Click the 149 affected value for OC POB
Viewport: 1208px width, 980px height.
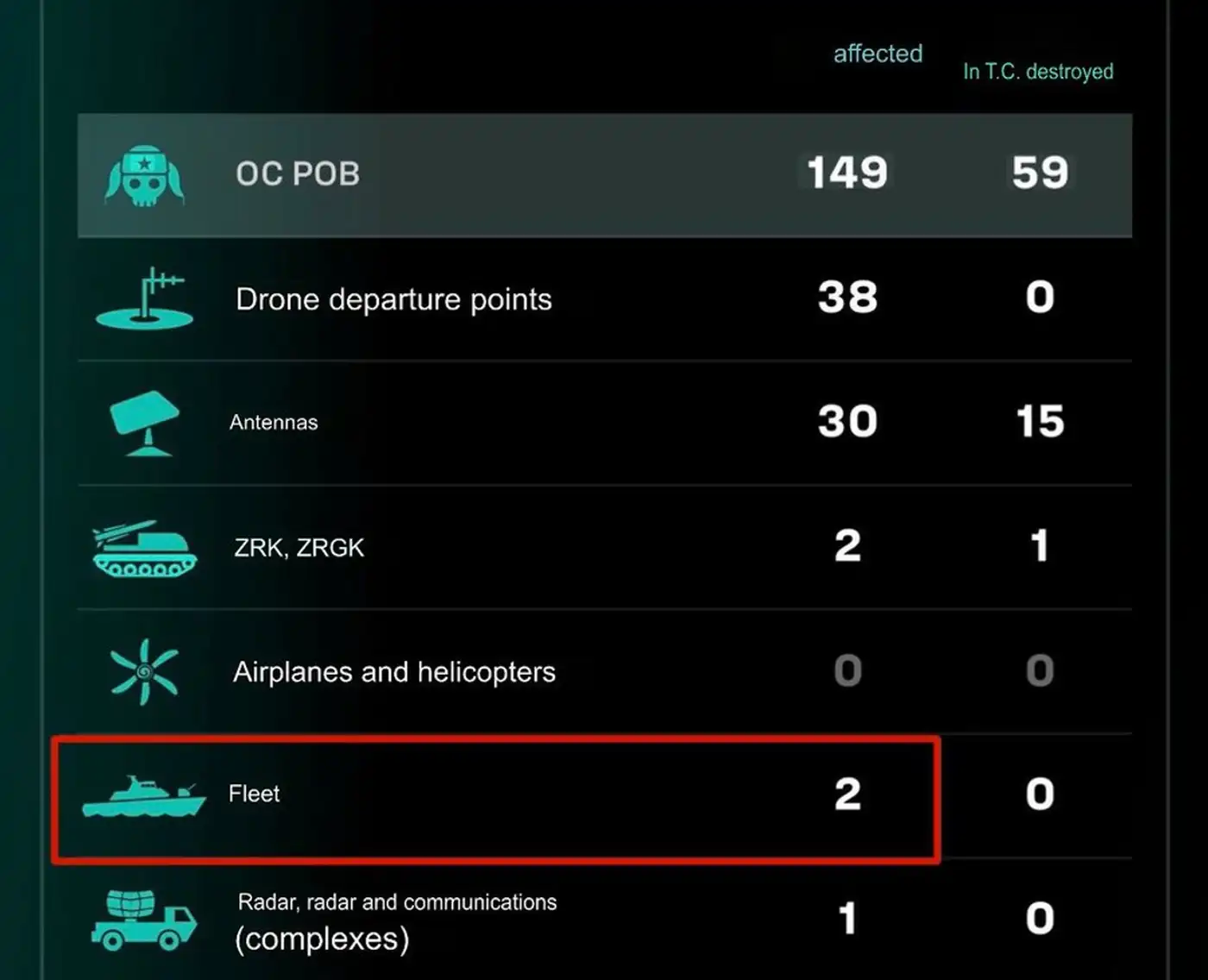click(x=847, y=173)
